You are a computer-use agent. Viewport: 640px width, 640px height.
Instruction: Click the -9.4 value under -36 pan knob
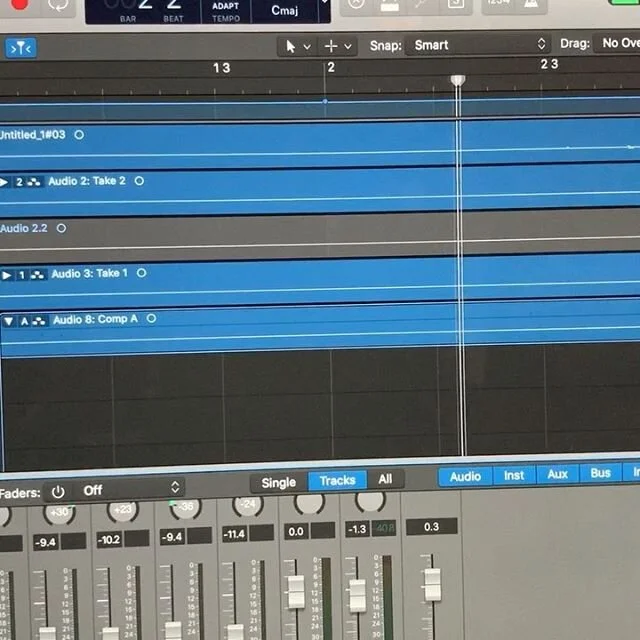(x=172, y=537)
